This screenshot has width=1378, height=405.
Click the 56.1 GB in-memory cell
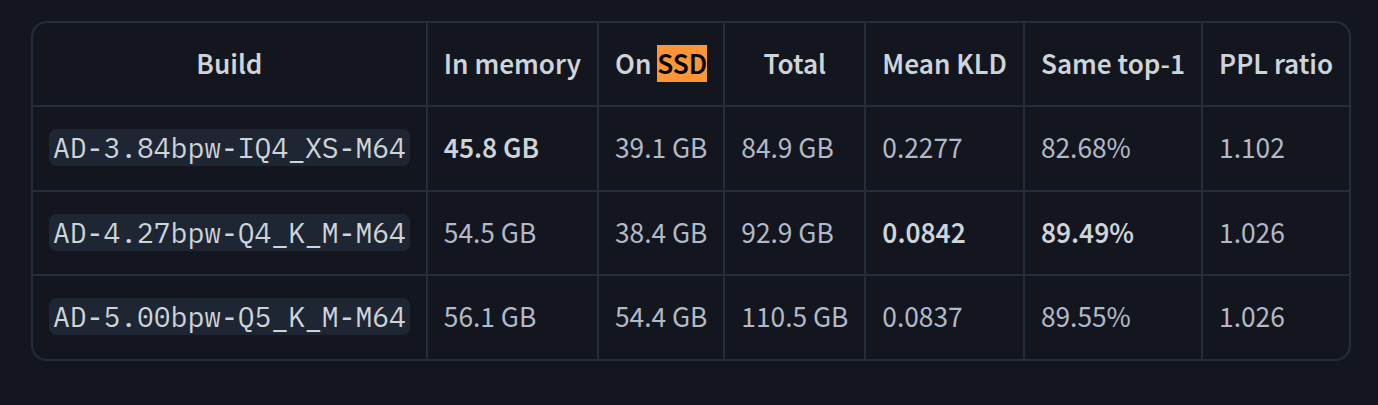pyautogui.click(x=490, y=318)
